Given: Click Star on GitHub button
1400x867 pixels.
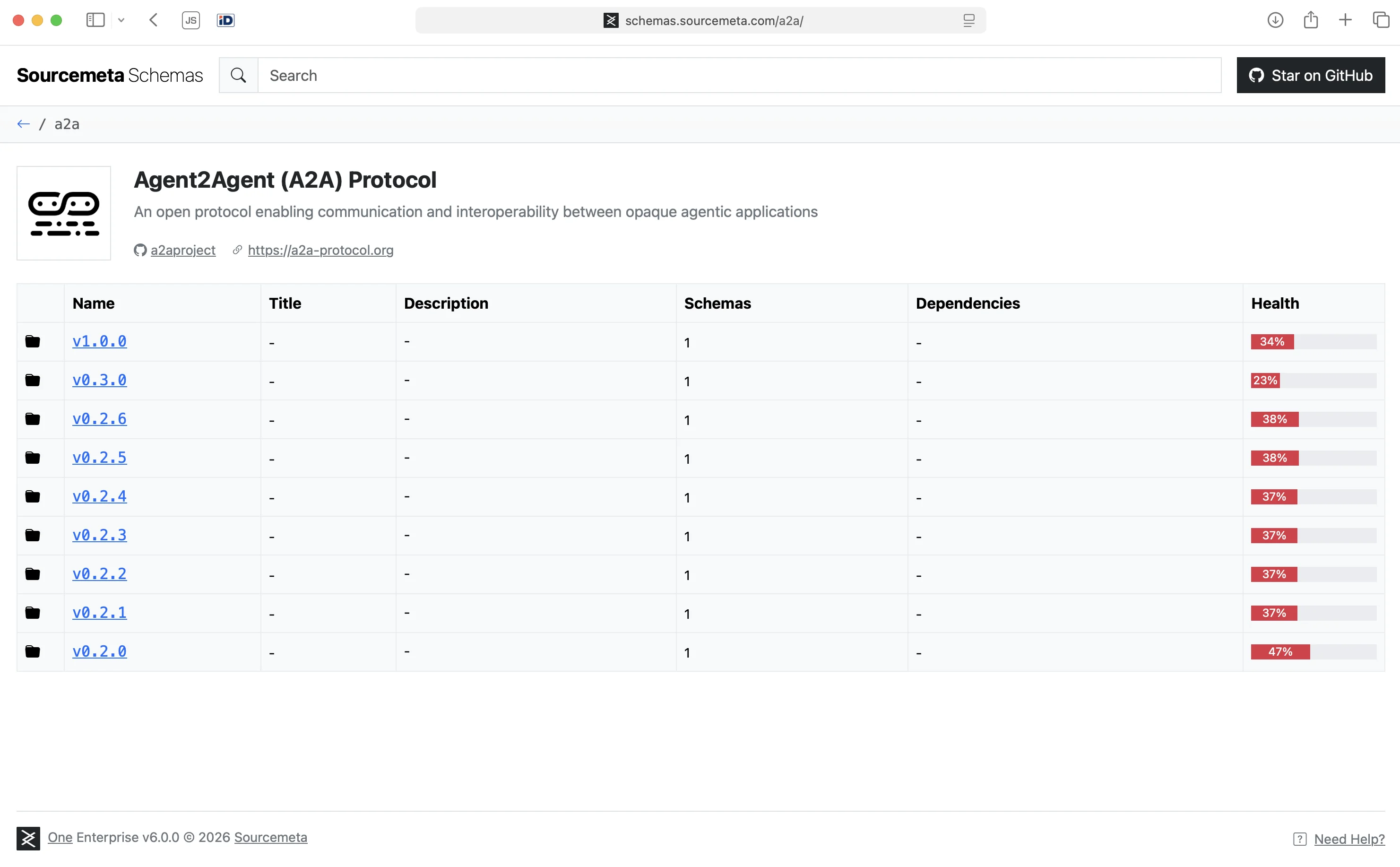Looking at the screenshot, I should coord(1310,75).
